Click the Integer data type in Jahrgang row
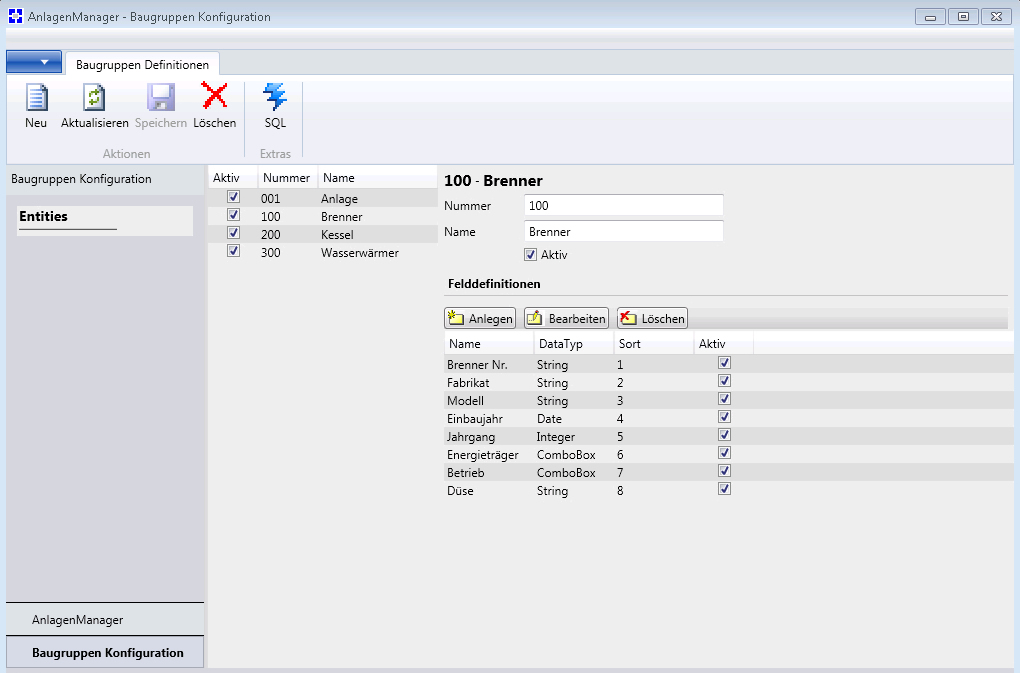Screen dimensions: 1020x673 point(556,437)
